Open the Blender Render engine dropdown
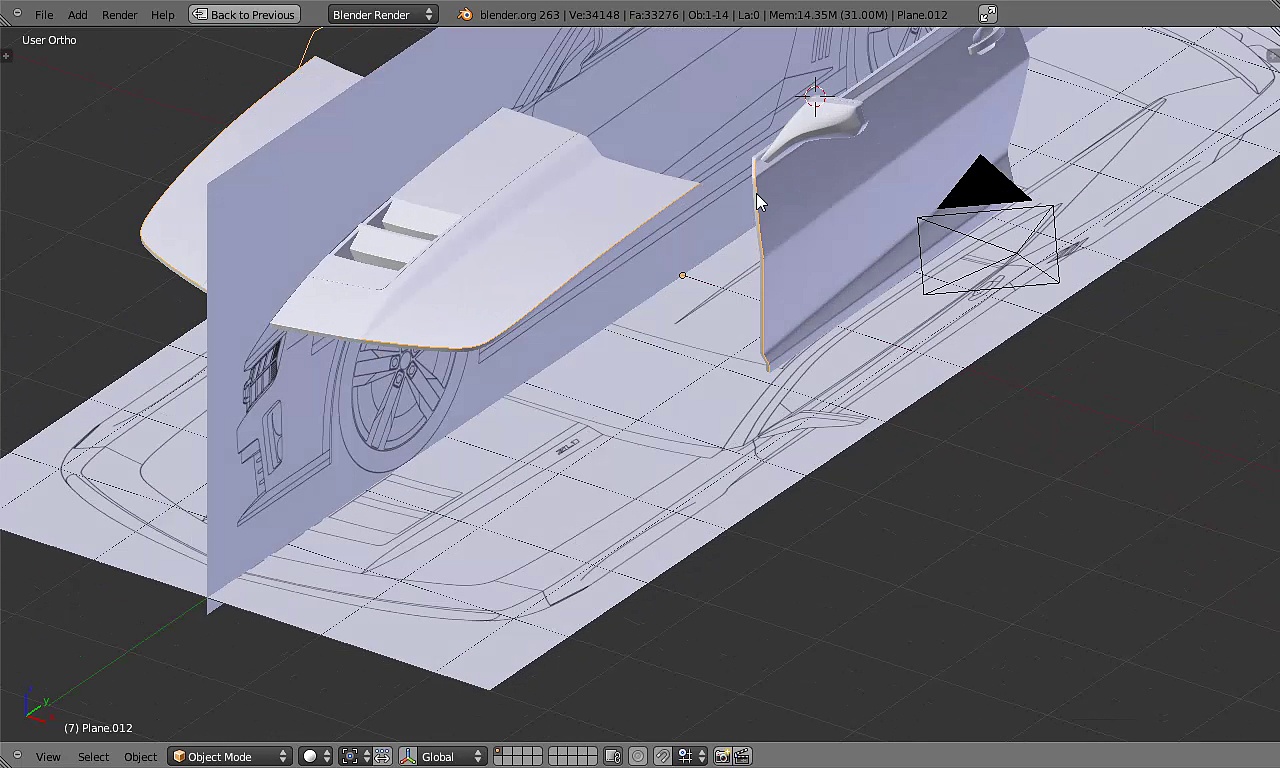 coord(383,15)
